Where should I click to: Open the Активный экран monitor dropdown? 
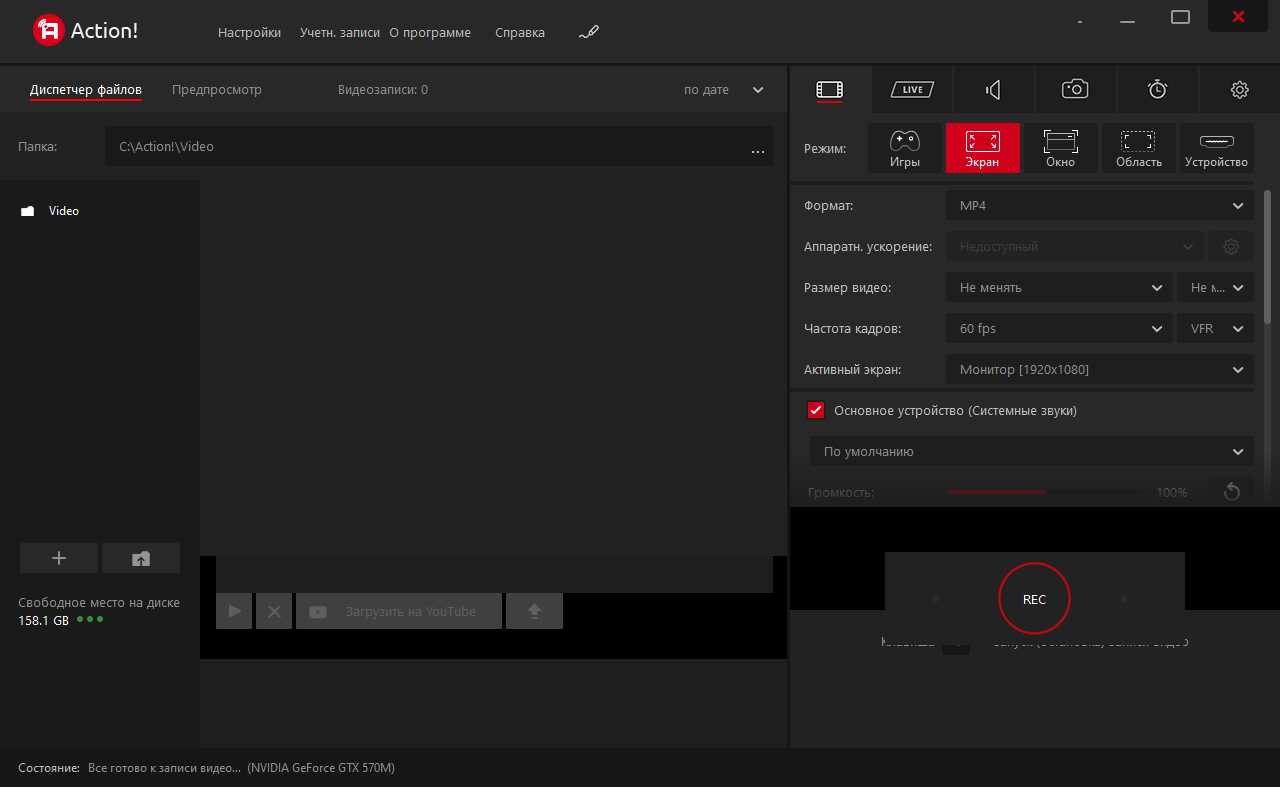[x=1099, y=369]
